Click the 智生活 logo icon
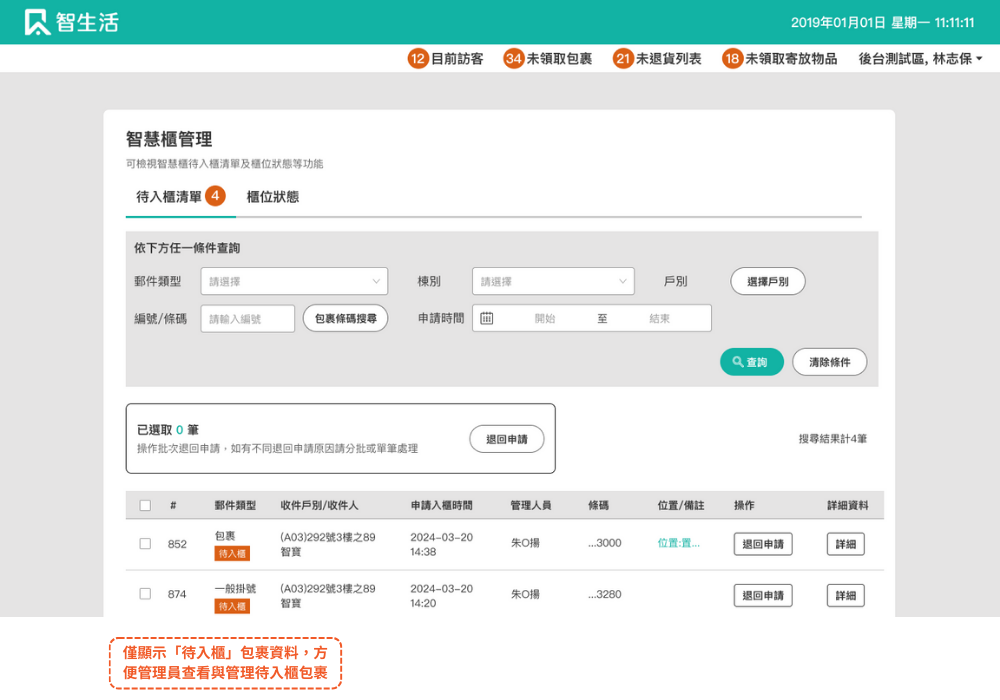This screenshot has width=1000, height=700. [37, 22]
